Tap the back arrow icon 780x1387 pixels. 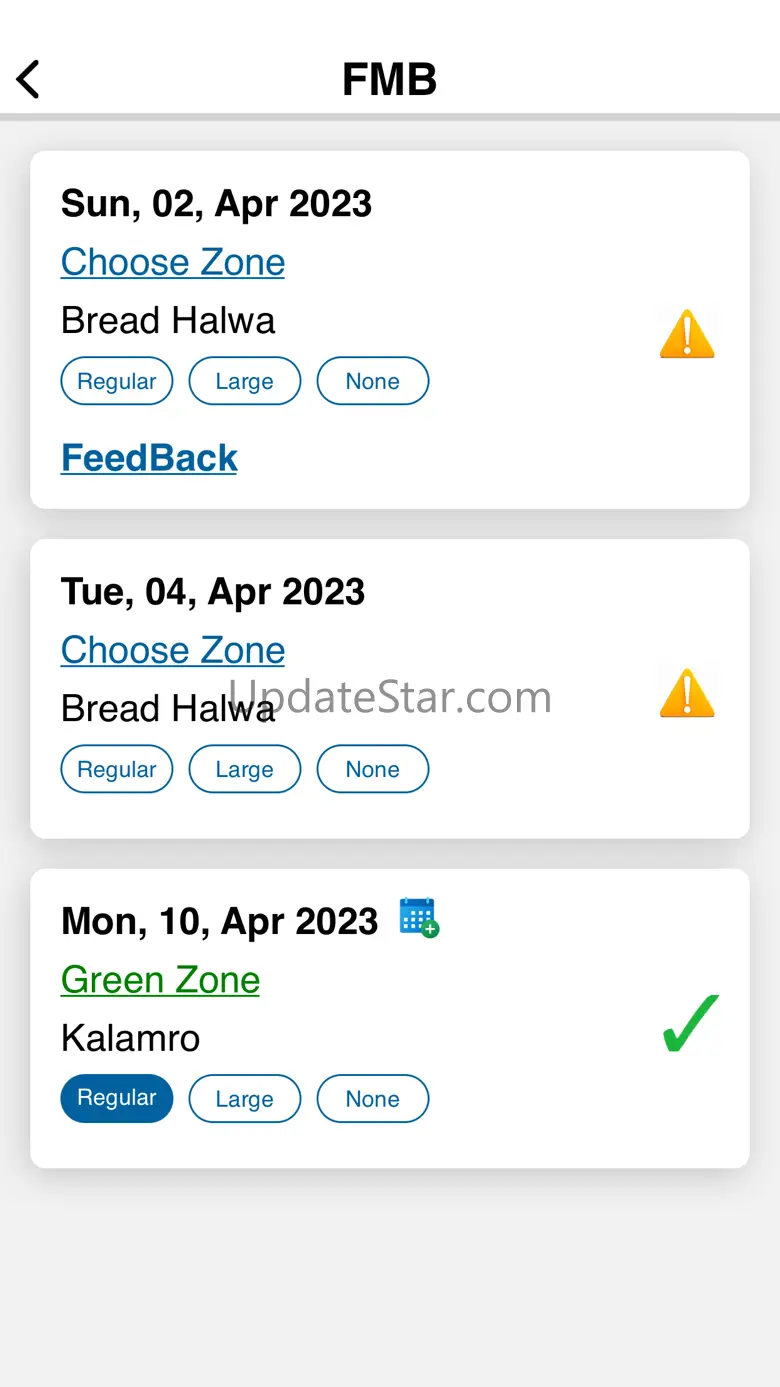pos(28,79)
